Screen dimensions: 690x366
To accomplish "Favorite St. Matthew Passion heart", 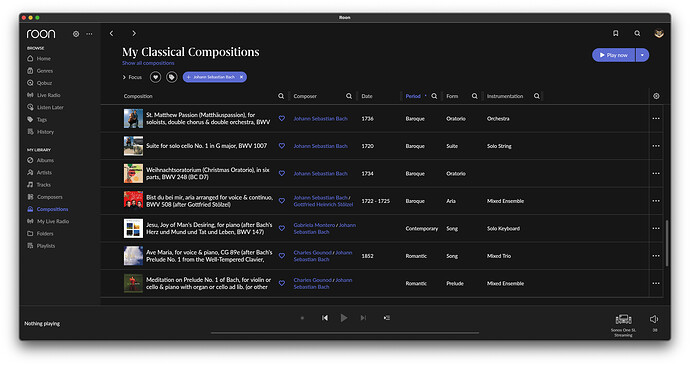I will [282, 118].
